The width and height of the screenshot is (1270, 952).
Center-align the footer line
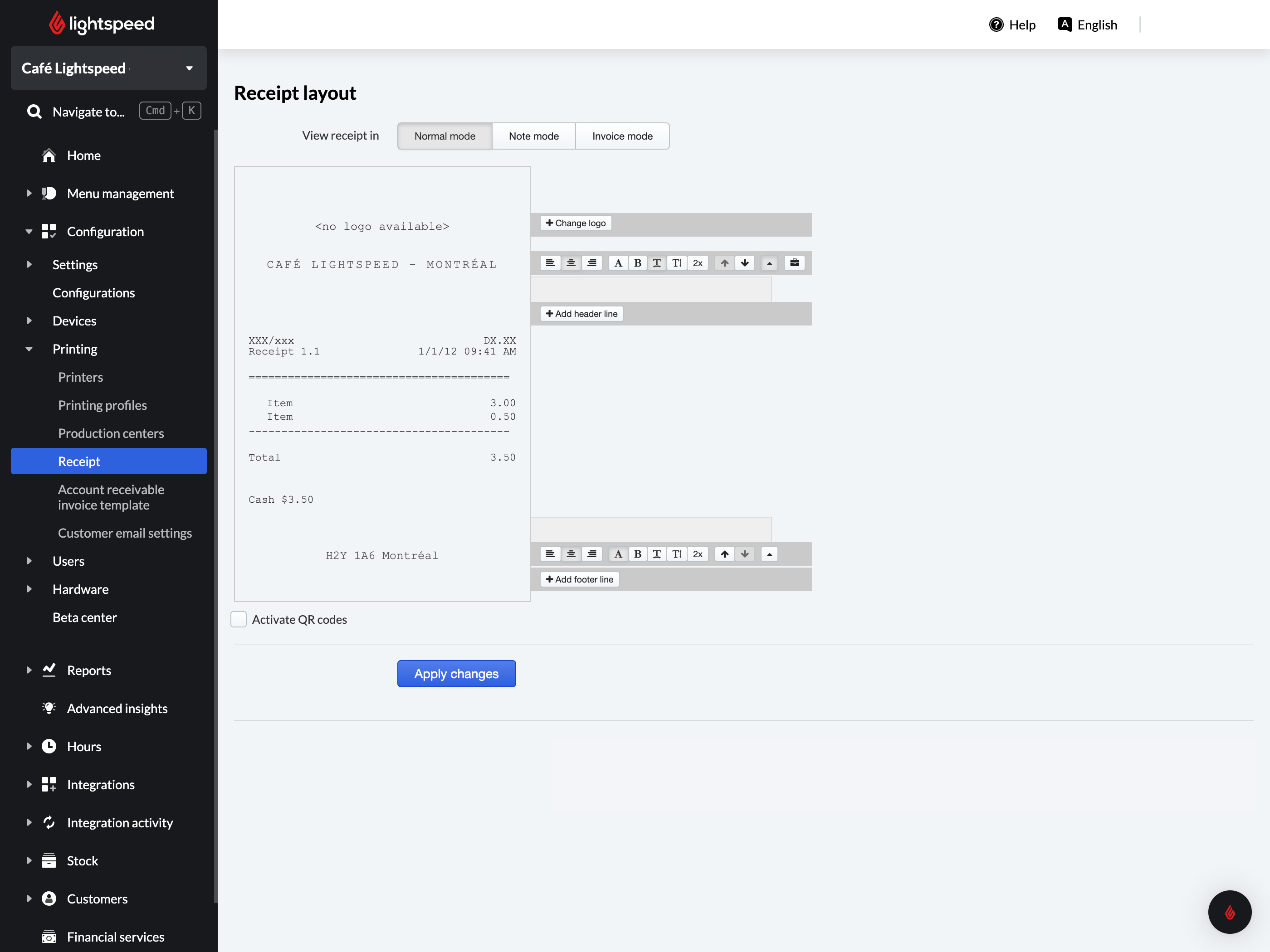[571, 554]
